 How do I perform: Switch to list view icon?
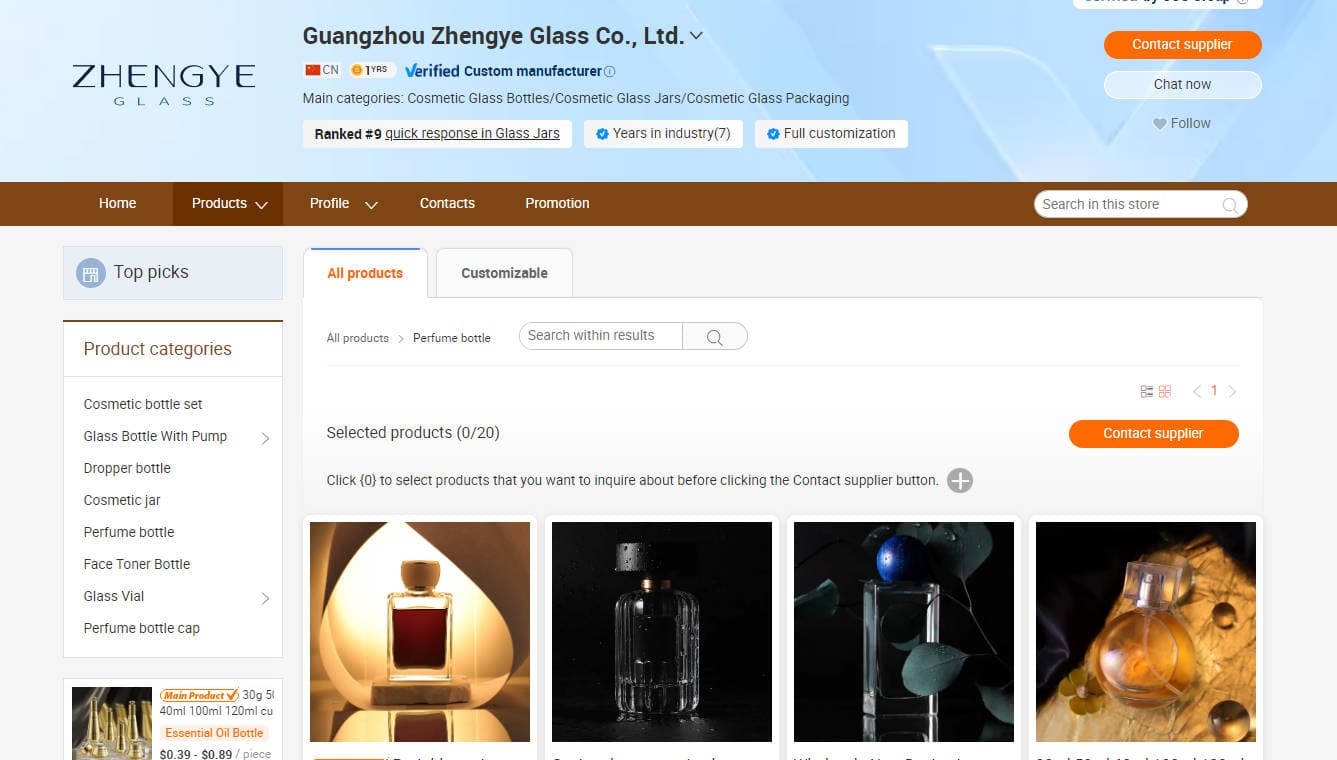click(1147, 392)
